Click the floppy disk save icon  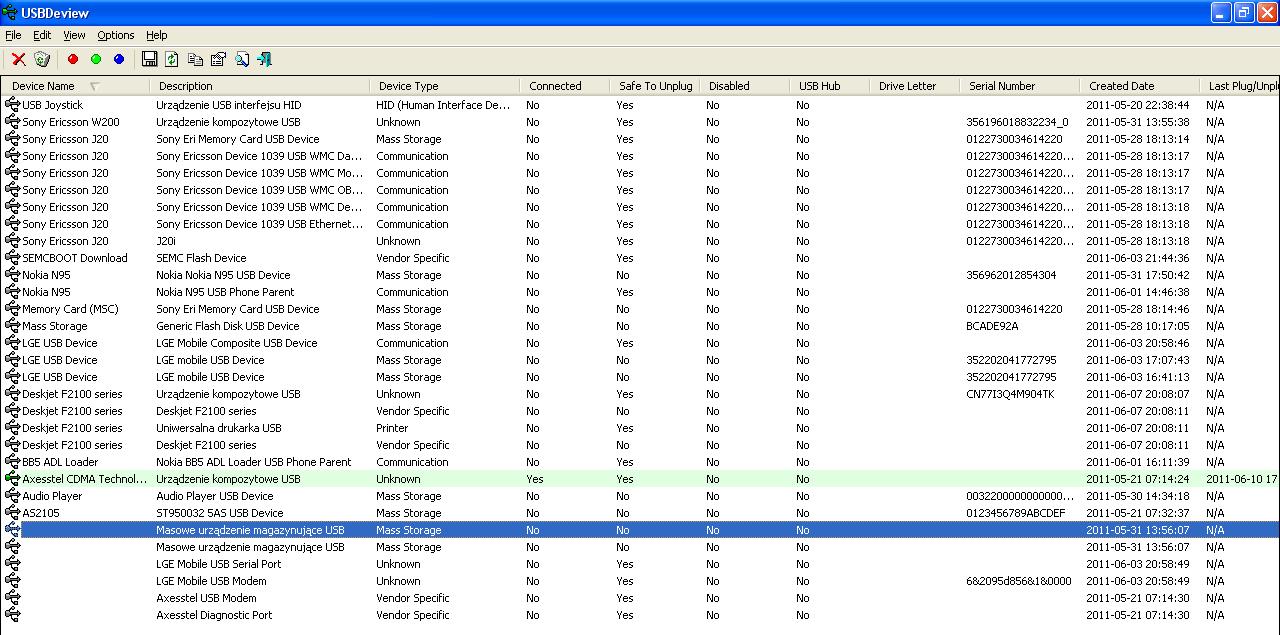[x=150, y=59]
